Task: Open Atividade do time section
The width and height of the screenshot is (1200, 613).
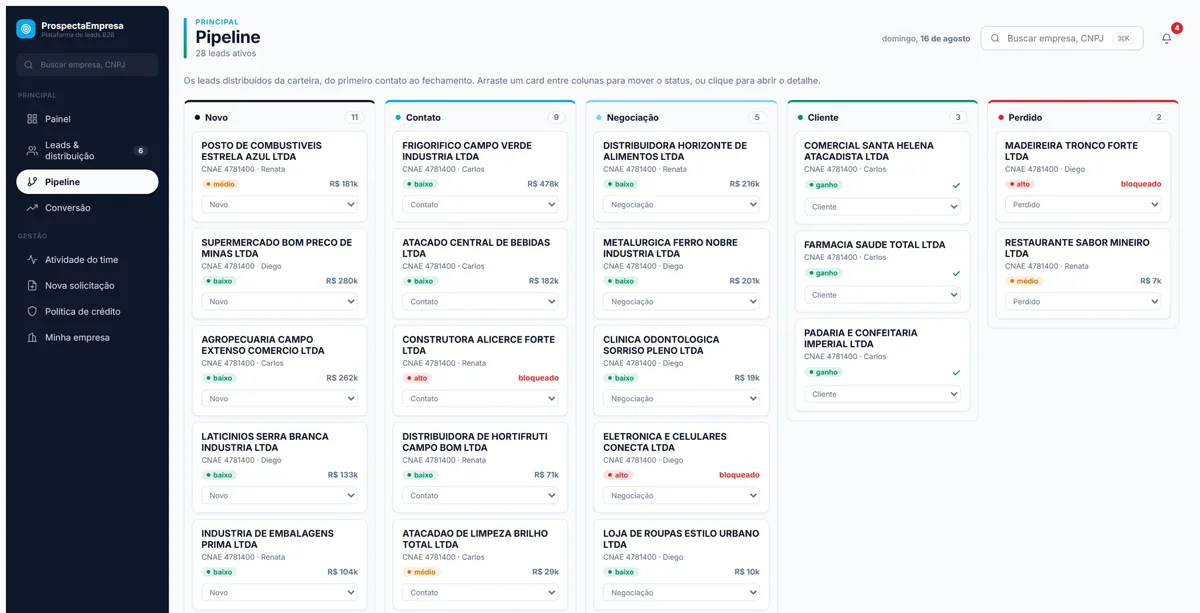Action: click(87, 260)
